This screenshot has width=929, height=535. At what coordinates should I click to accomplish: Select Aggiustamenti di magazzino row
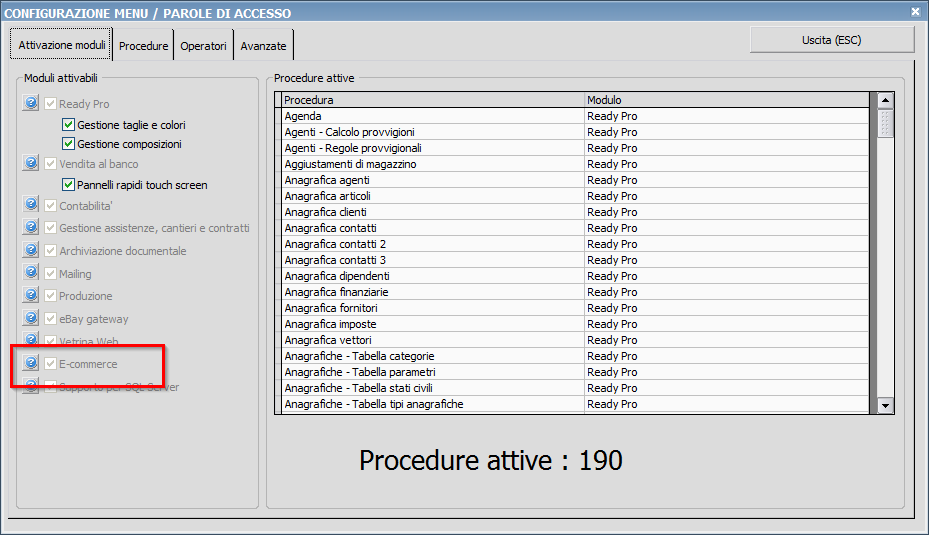tap(575, 164)
